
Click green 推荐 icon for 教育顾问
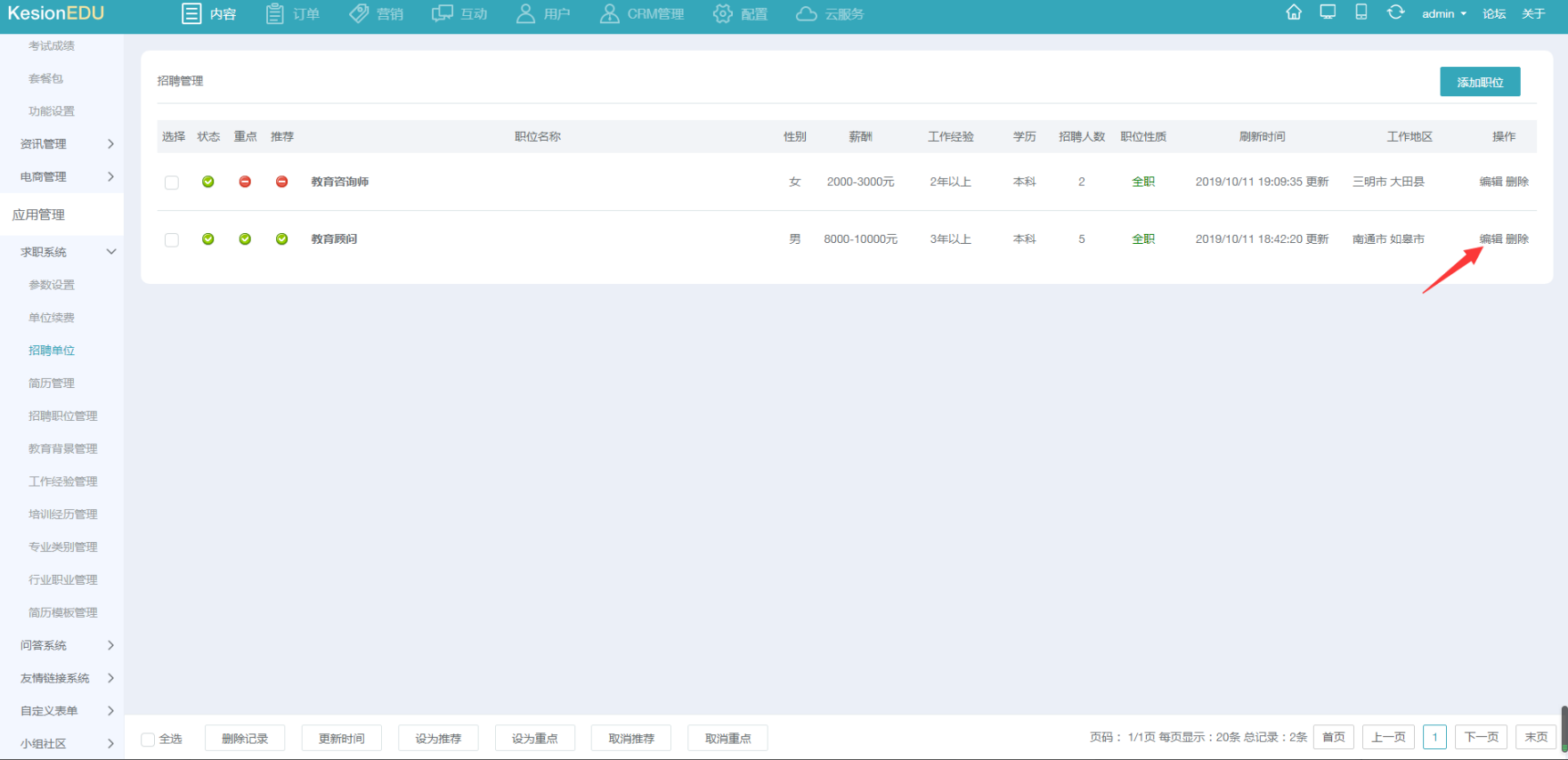click(282, 239)
